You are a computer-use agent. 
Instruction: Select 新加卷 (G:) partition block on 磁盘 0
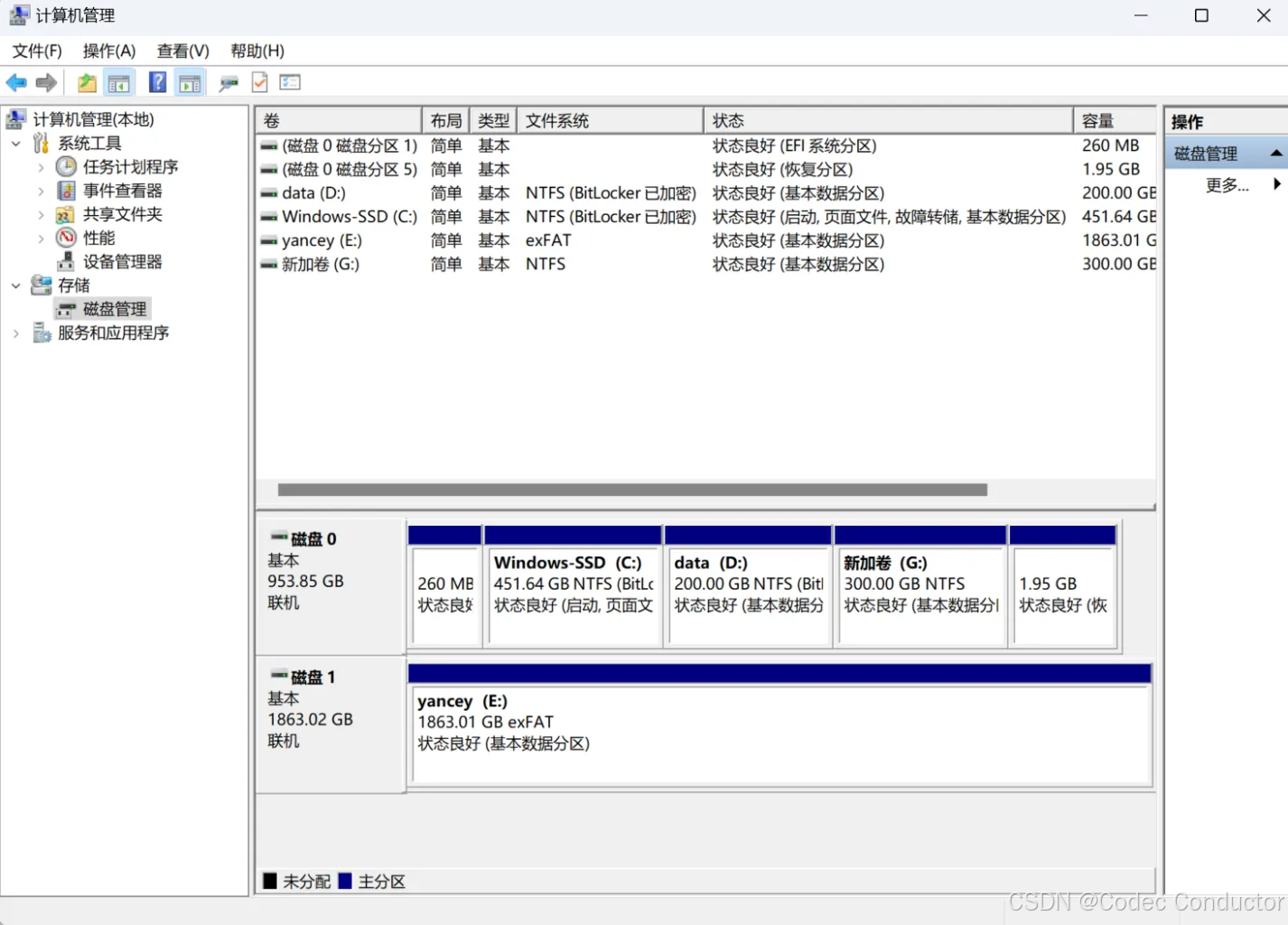click(920, 586)
